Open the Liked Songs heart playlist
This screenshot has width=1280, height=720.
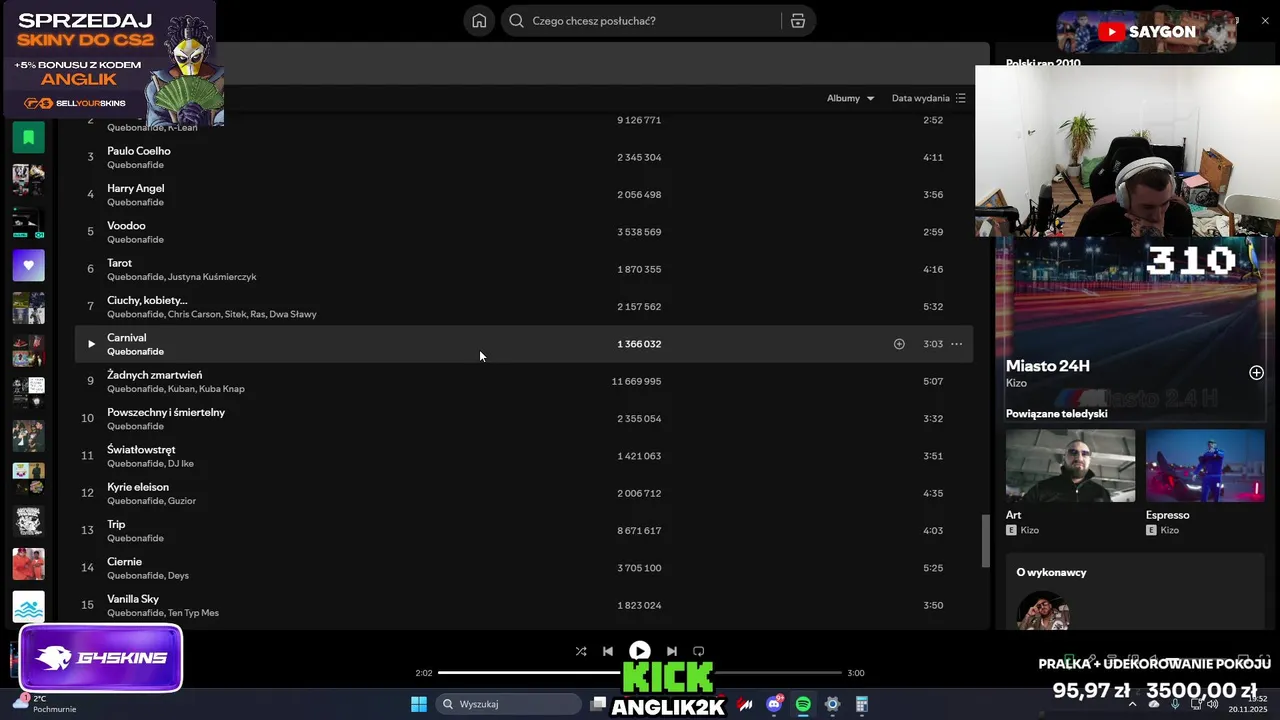[x=28, y=265]
